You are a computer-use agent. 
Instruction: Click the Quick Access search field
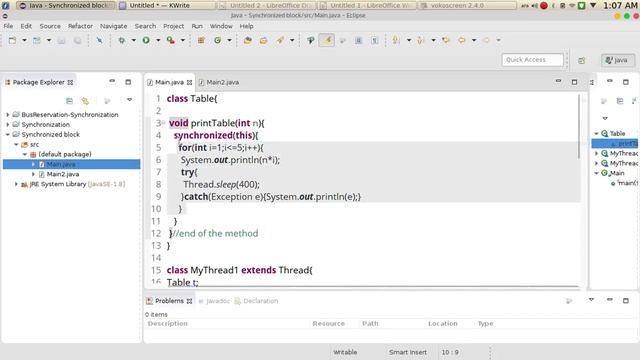(532, 60)
